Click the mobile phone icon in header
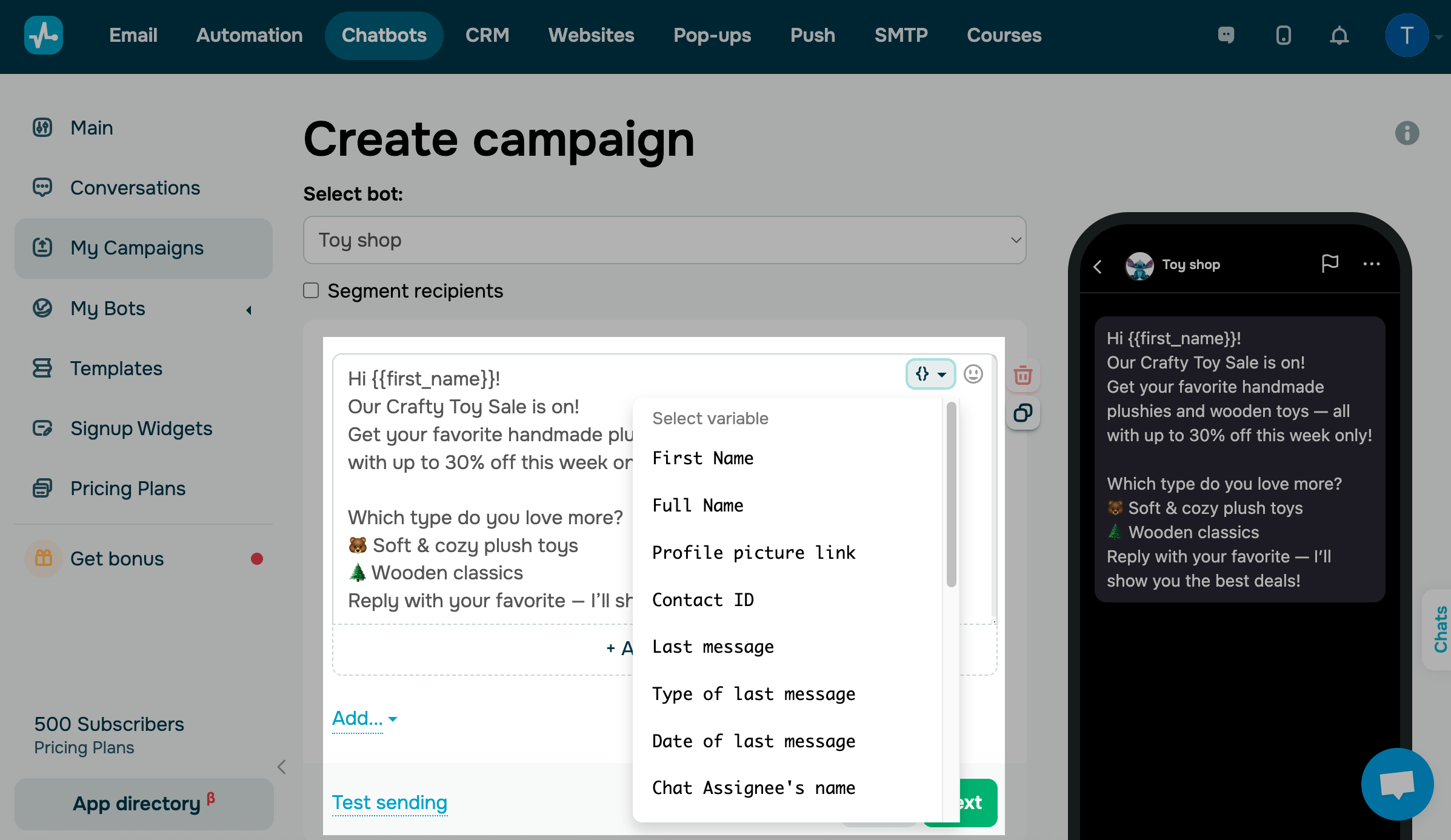The image size is (1451, 840). tap(1283, 35)
